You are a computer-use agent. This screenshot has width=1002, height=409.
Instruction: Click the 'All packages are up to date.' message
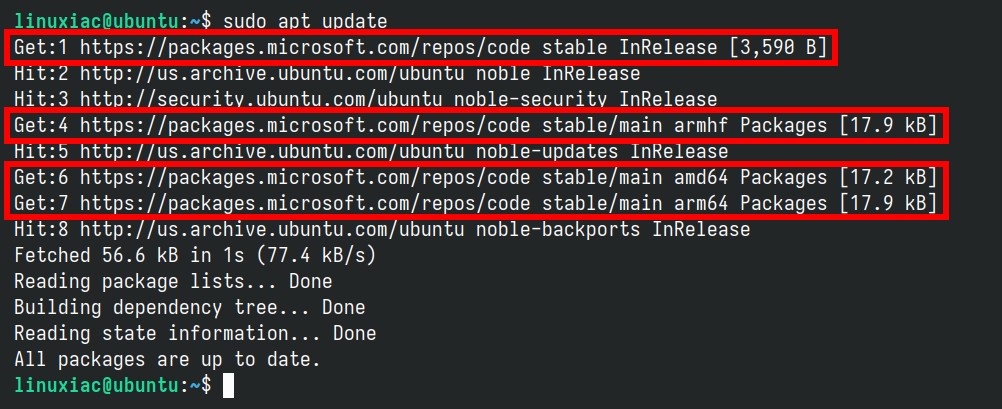click(x=167, y=359)
